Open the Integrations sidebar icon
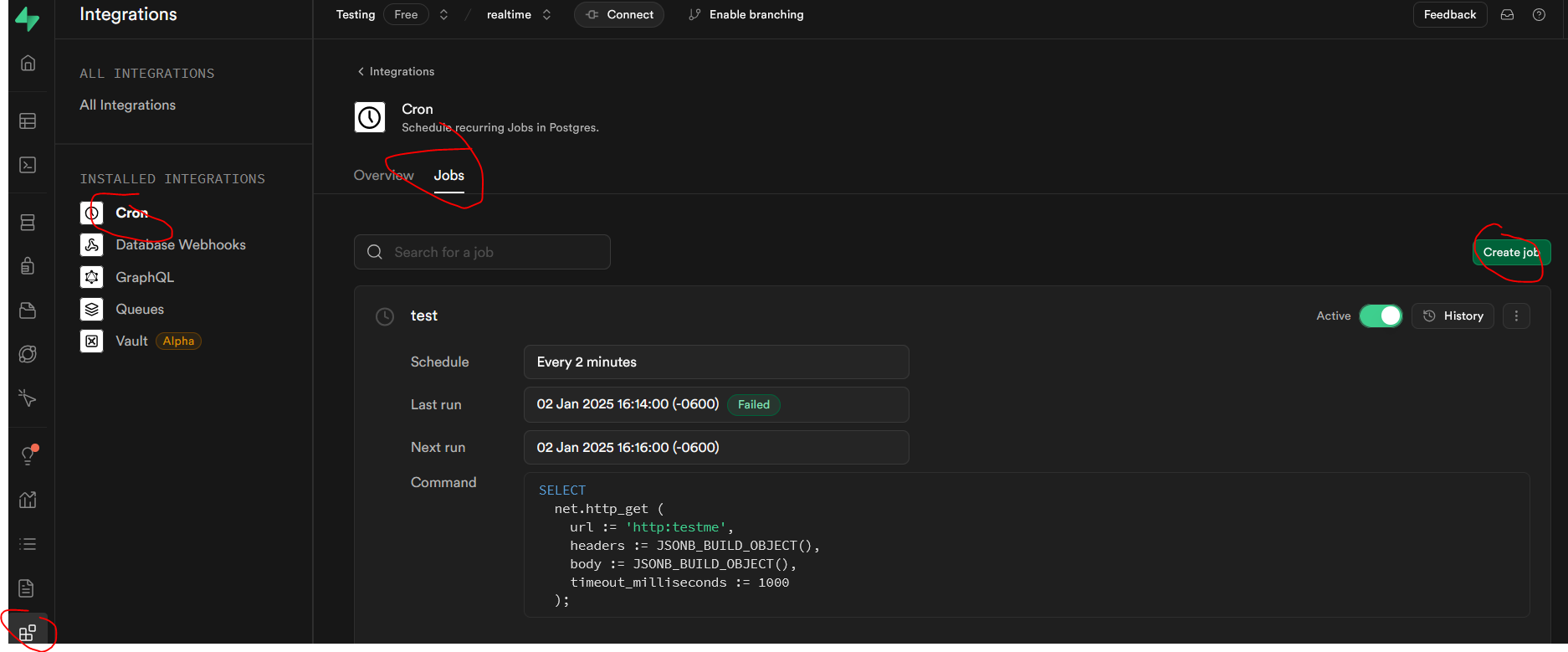 28,632
